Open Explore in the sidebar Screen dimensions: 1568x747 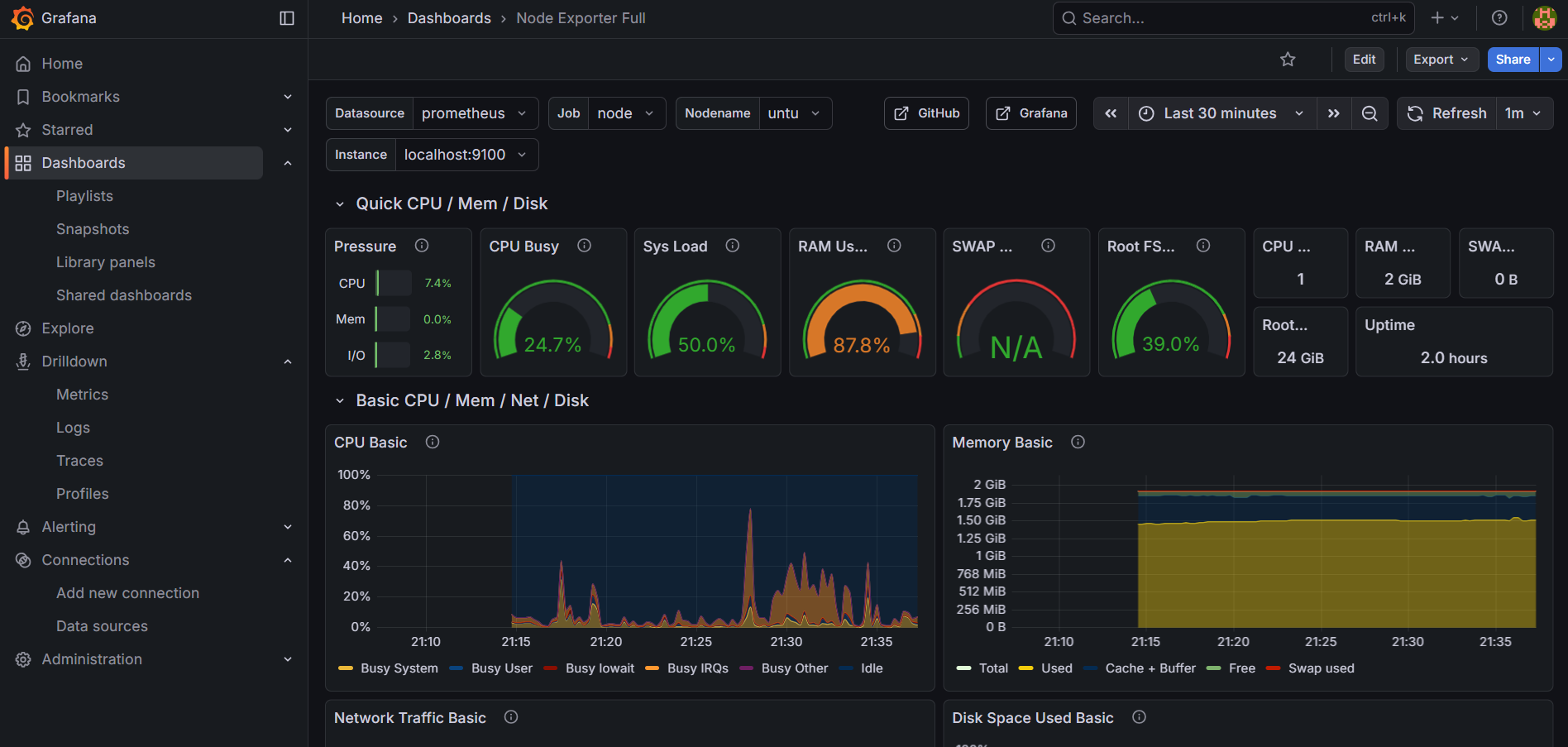68,328
